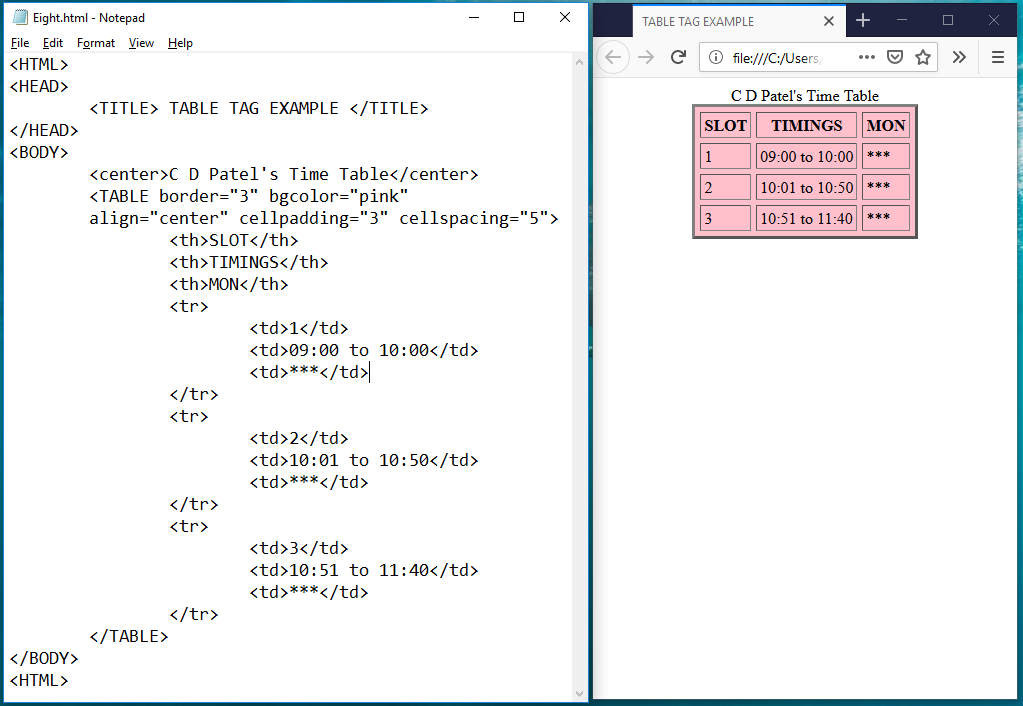
Task: Navigate back in Firefox
Action: [613, 57]
